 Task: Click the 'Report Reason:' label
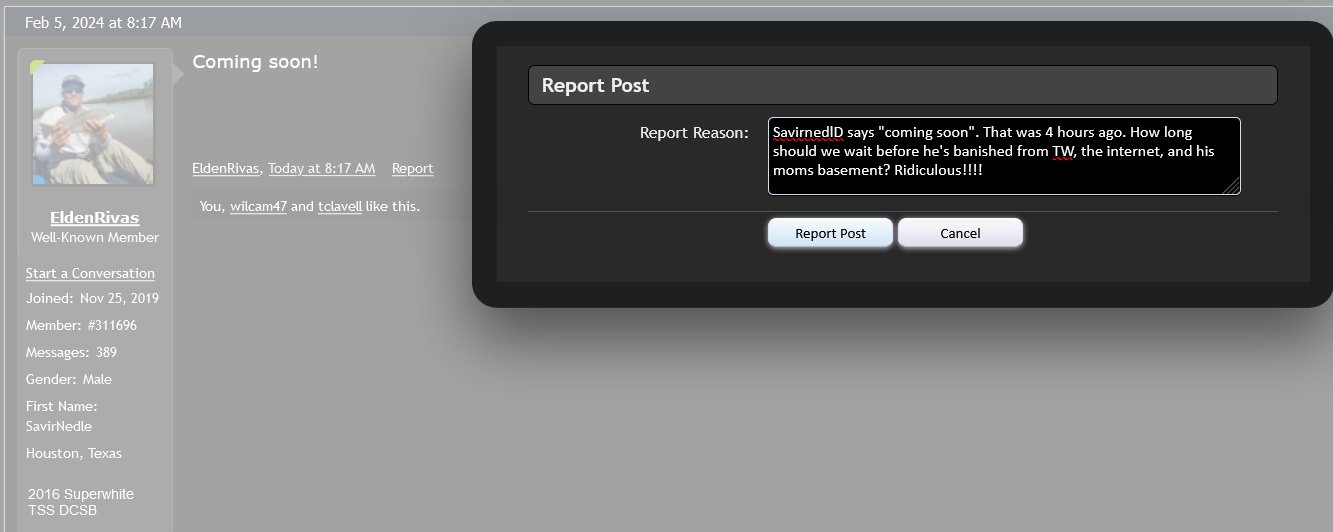pyautogui.click(x=694, y=132)
